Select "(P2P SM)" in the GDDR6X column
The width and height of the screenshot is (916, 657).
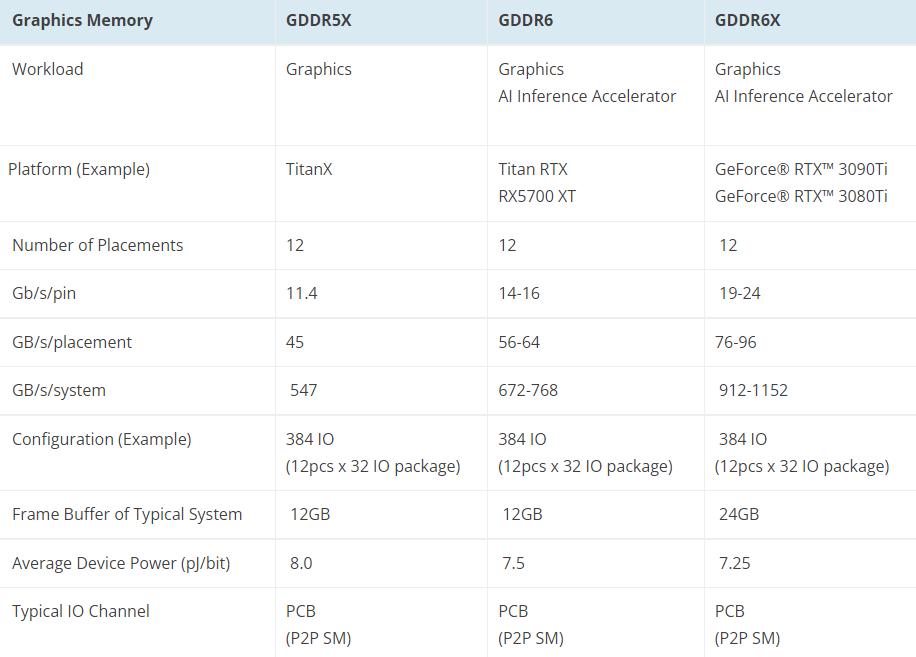(748, 638)
